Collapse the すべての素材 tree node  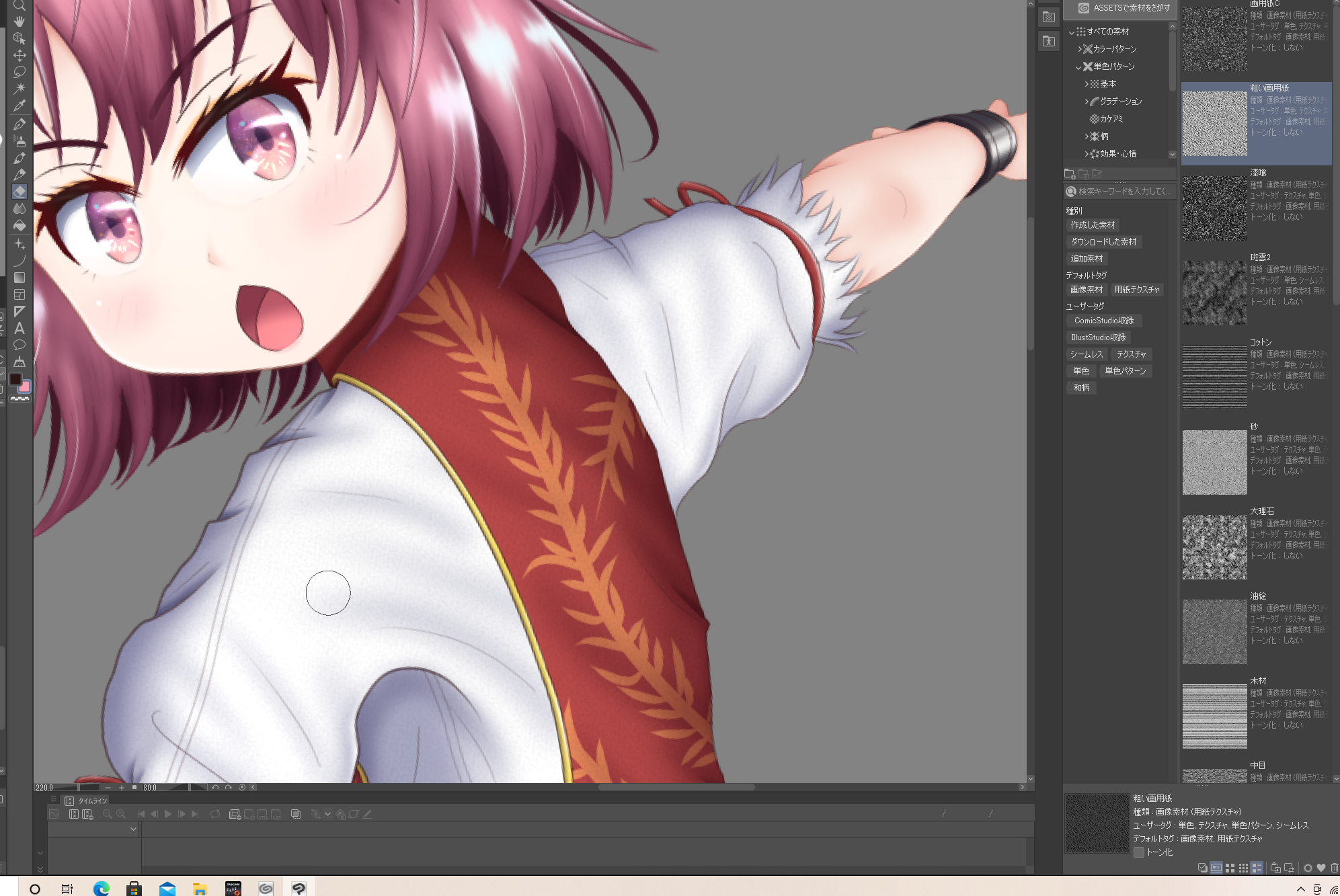[x=1071, y=32]
